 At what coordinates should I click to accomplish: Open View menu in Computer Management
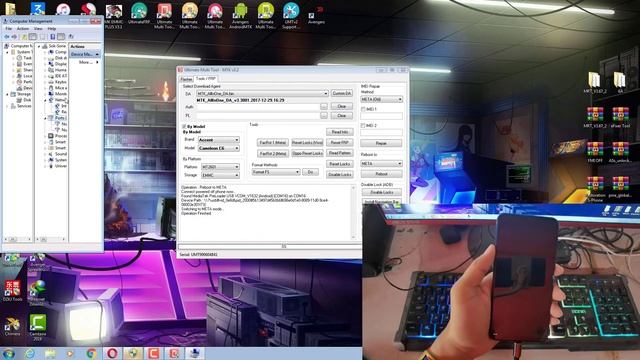pyautogui.click(x=38, y=29)
